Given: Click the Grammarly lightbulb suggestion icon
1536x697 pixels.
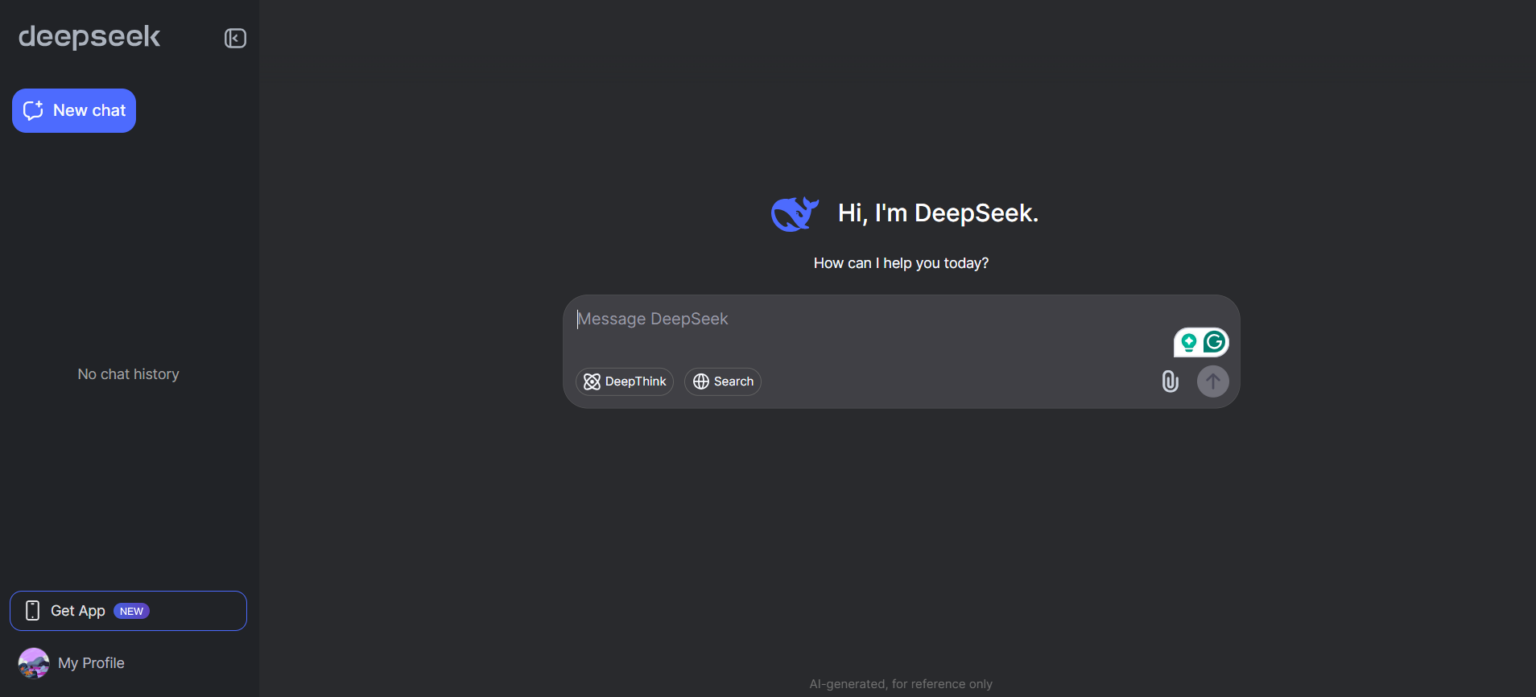Looking at the screenshot, I should (1188, 341).
